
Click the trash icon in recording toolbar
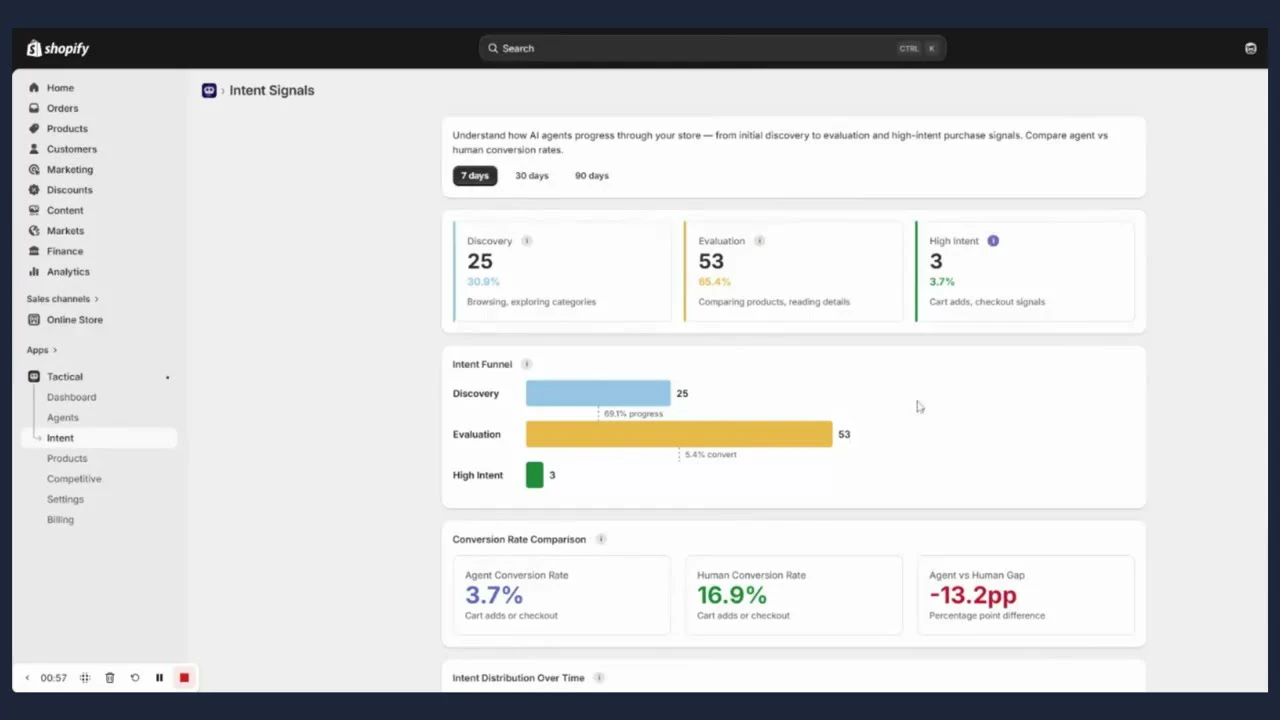110,678
